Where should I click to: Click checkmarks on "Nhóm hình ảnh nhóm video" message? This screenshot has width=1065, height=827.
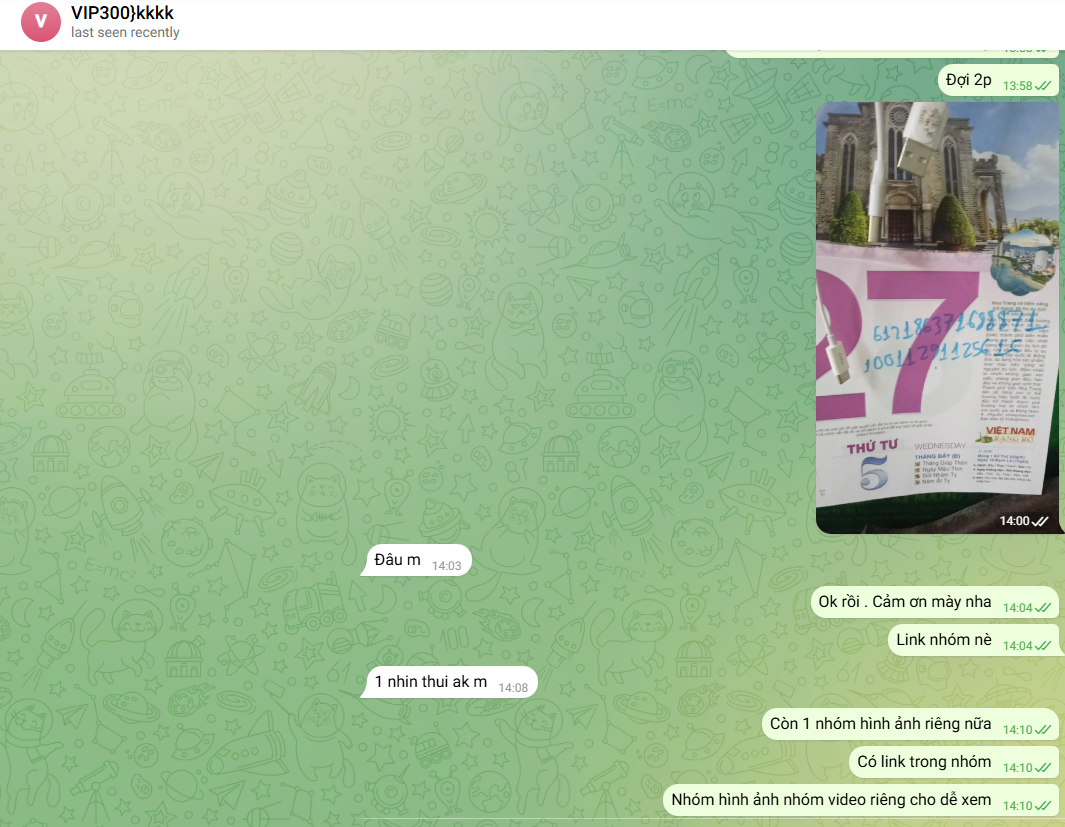pyautogui.click(x=1043, y=806)
